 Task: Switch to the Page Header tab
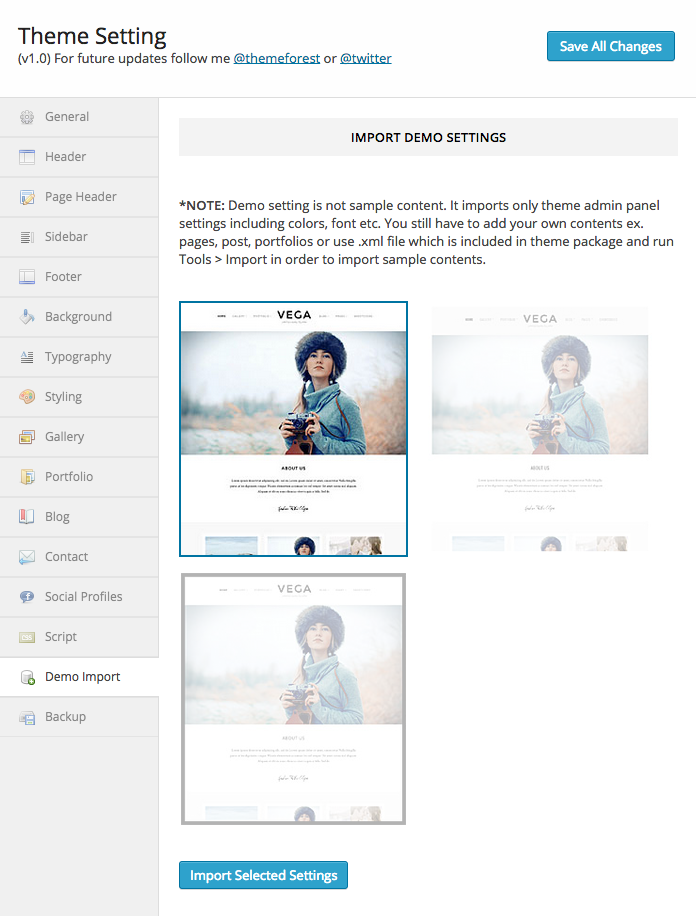point(80,197)
